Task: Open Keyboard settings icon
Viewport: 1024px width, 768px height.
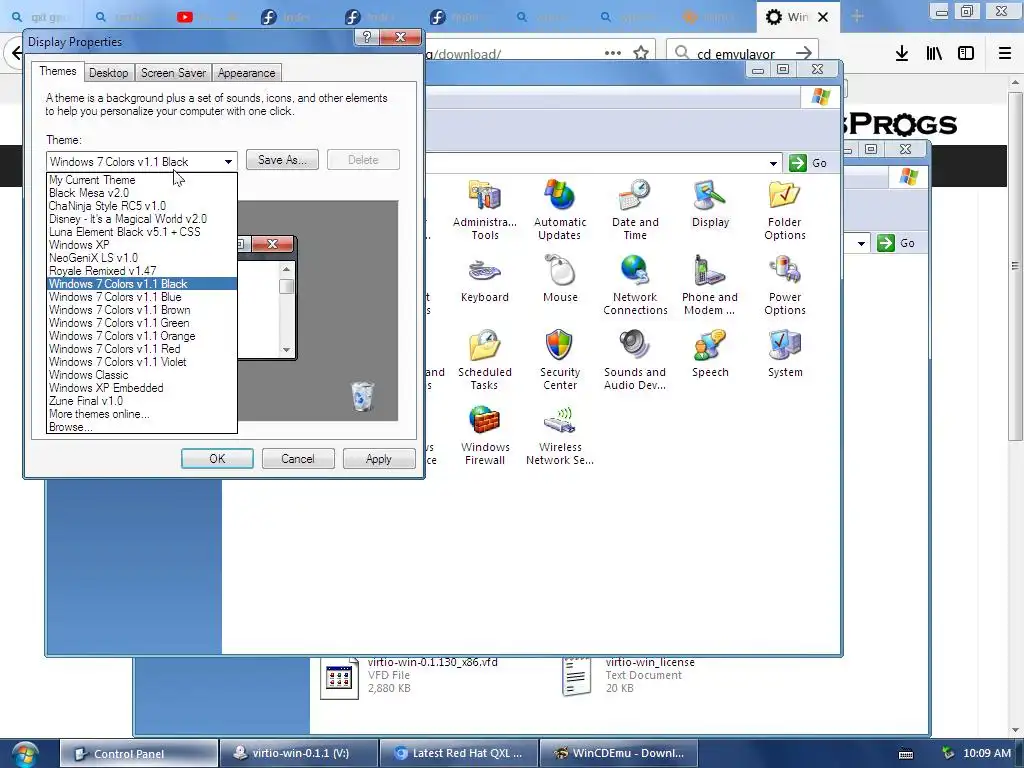Action: click(x=485, y=280)
